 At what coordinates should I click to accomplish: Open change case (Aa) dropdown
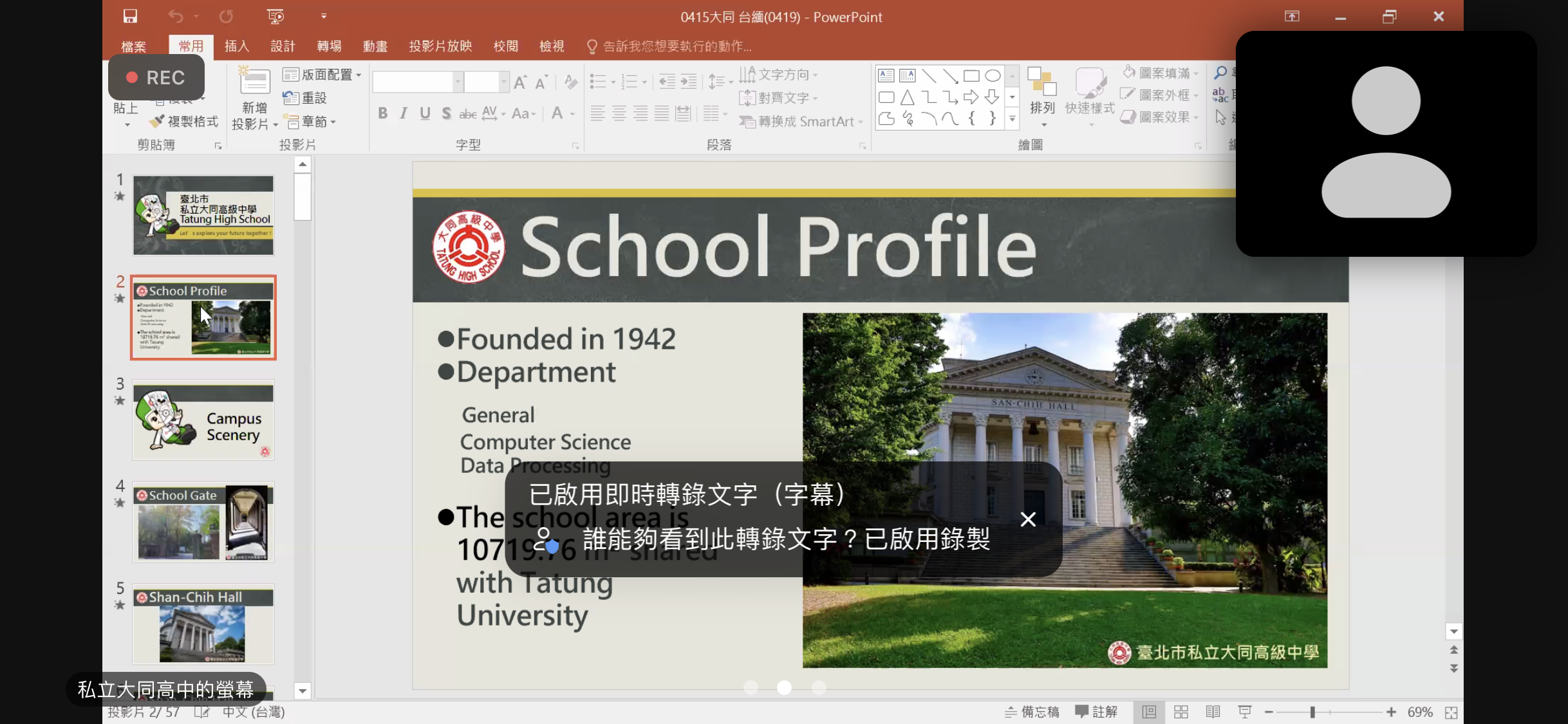[524, 113]
